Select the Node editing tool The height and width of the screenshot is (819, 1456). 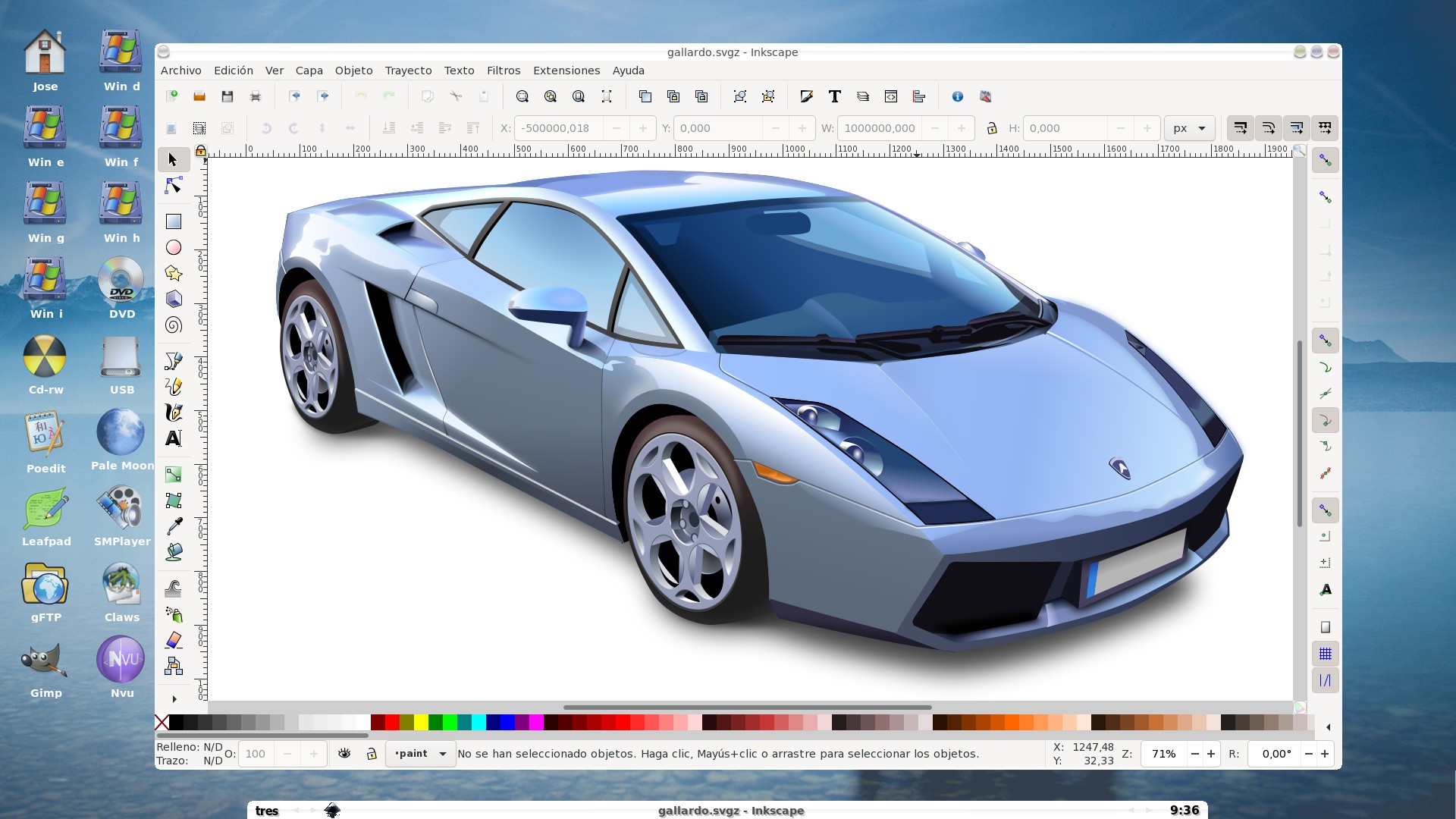[174, 186]
